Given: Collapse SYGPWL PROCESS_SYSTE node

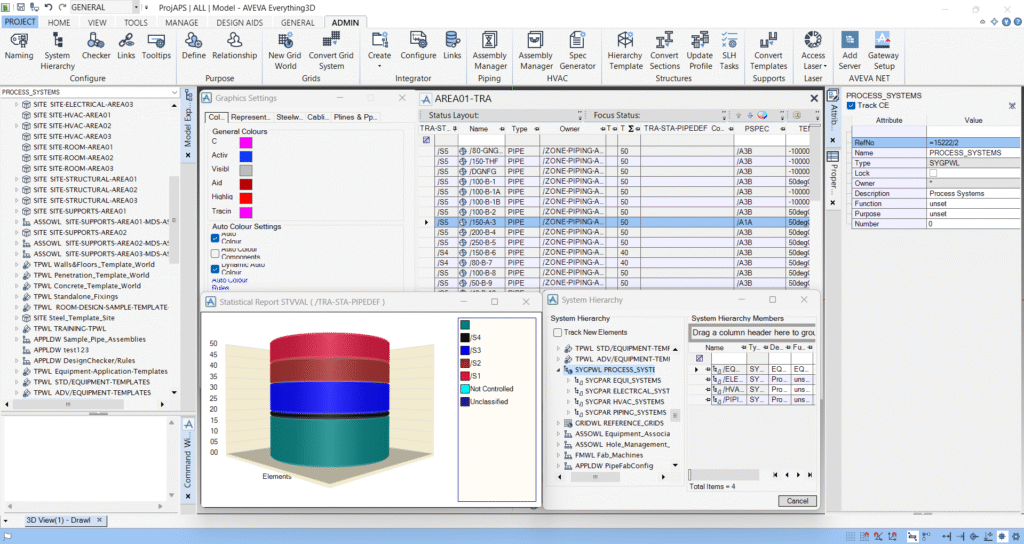Looking at the screenshot, I should point(558,370).
